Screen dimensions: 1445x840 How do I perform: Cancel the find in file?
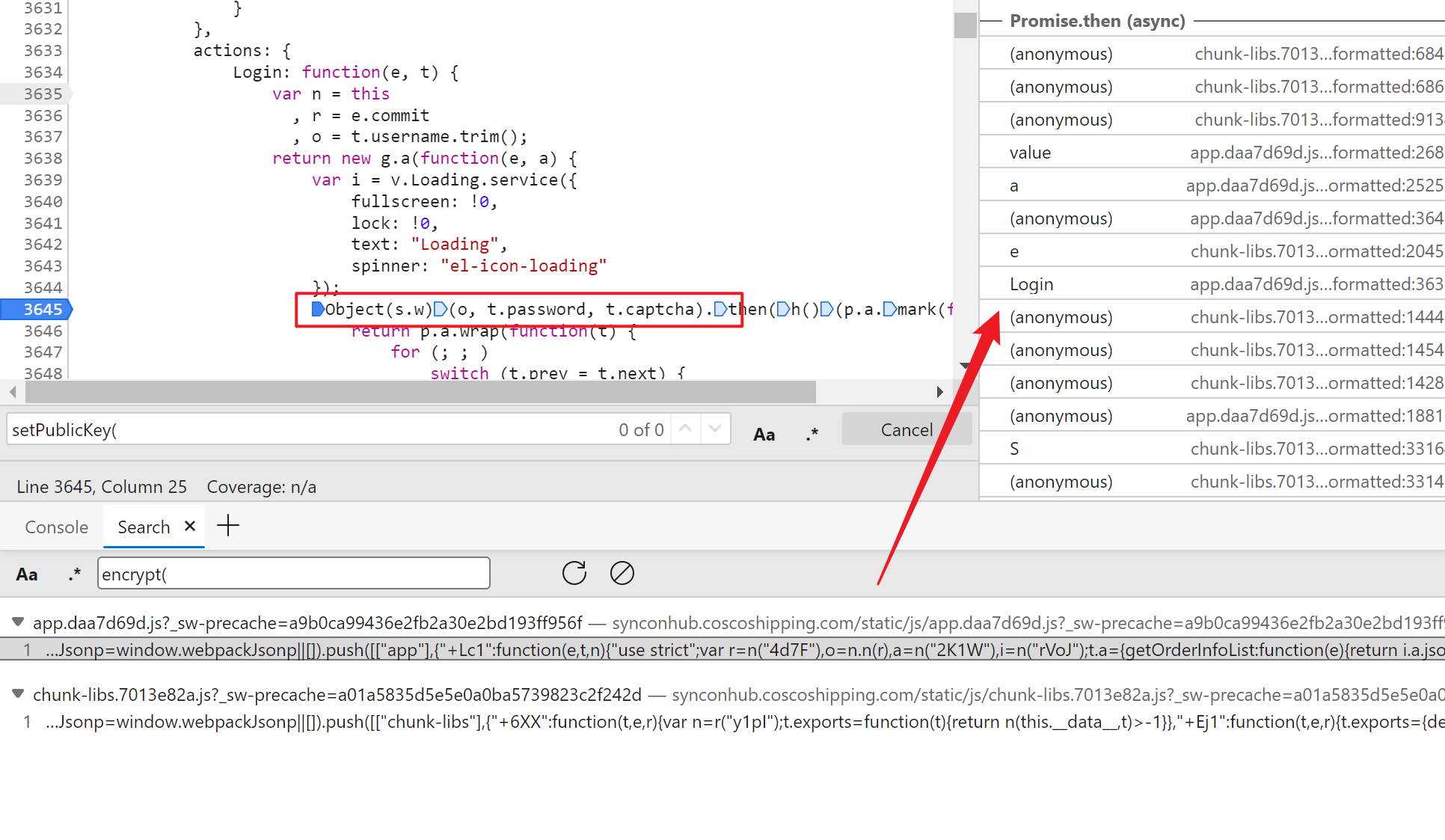click(x=906, y=429)
